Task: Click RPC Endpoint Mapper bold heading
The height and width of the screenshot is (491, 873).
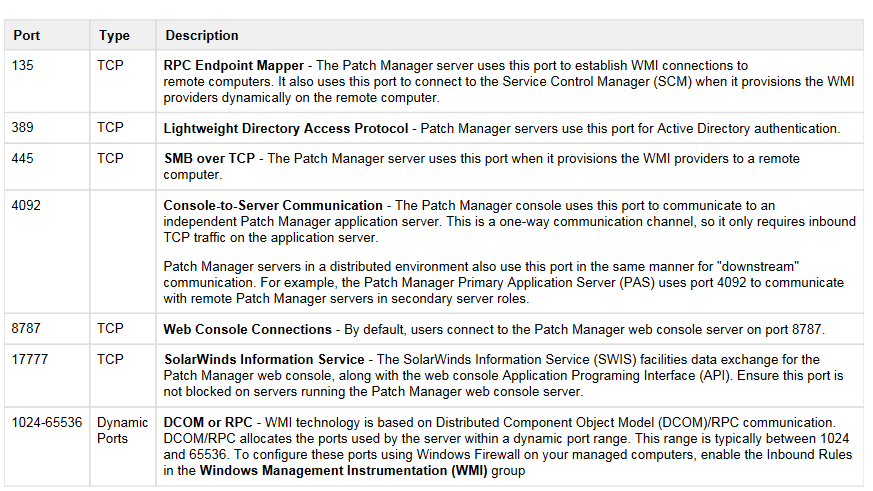Action: point(233,66)
